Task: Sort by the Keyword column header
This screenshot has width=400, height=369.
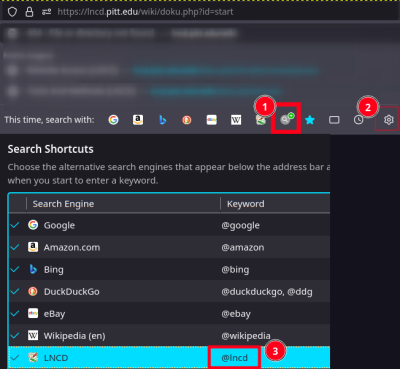Action: [275, 204]
